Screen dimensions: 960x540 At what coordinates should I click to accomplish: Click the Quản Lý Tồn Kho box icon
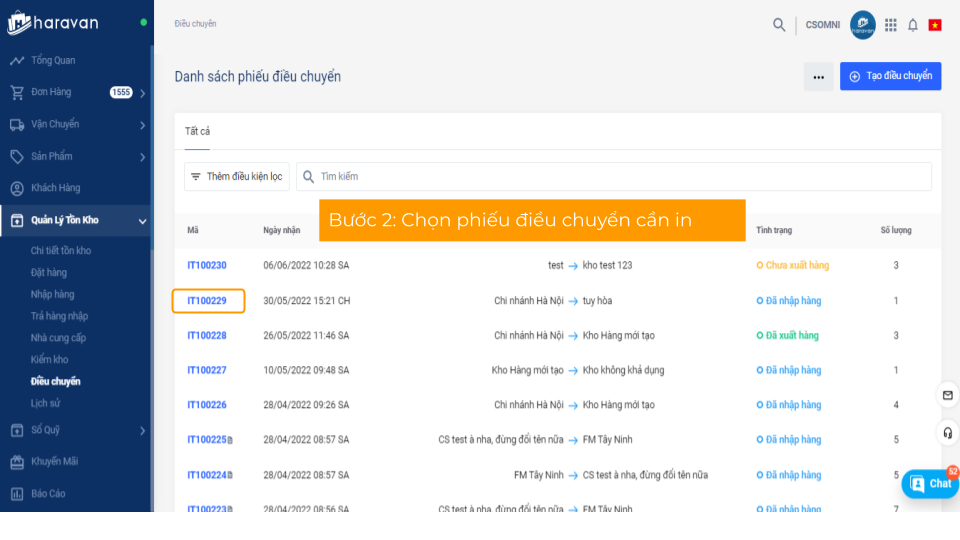pos(17,220)
